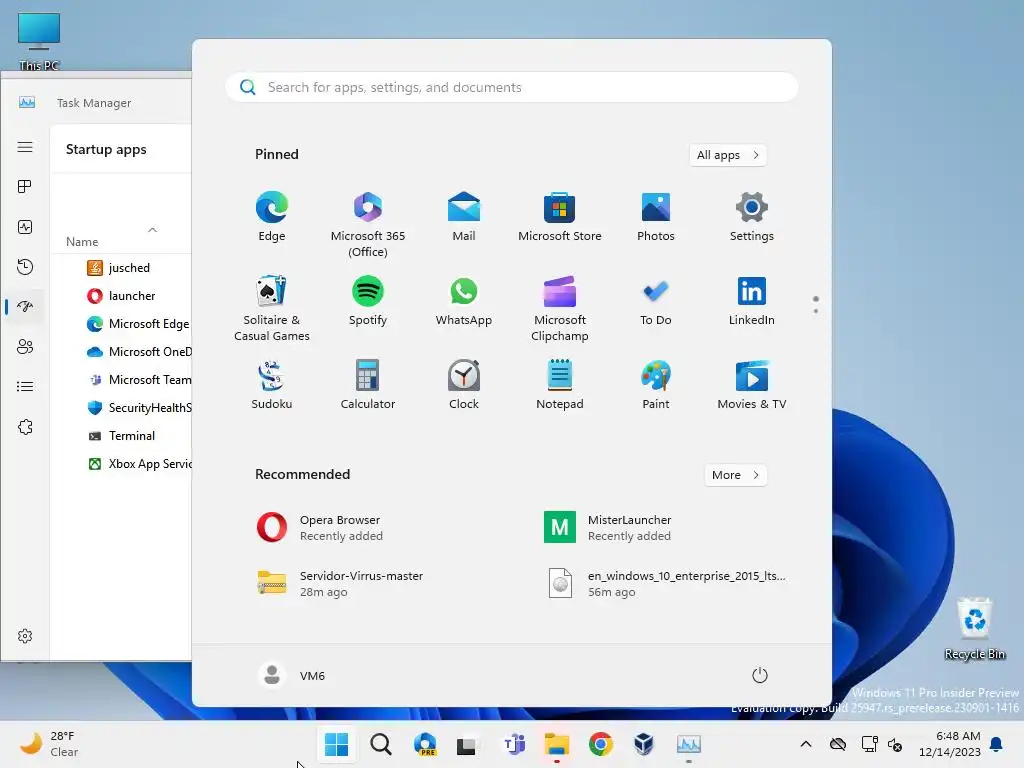Open Edge from pinned apps

click(272, 217)
